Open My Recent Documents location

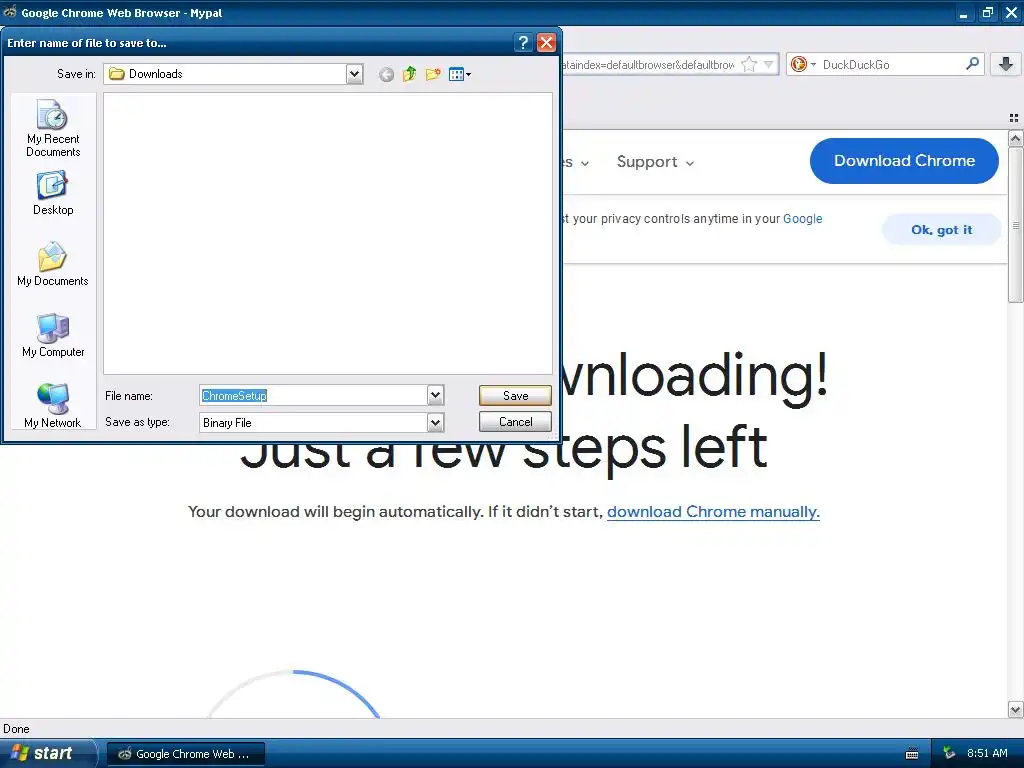point(53,129)
